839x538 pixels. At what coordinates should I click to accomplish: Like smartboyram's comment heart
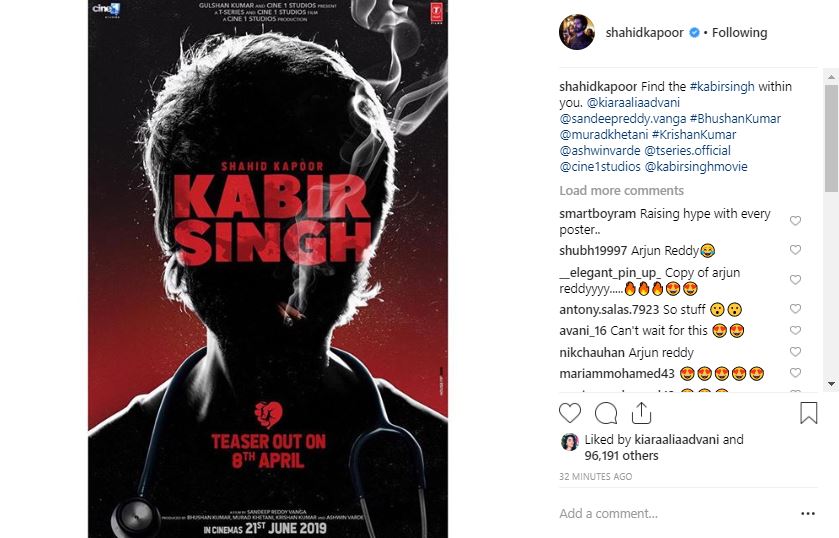(x=796, y=221)
